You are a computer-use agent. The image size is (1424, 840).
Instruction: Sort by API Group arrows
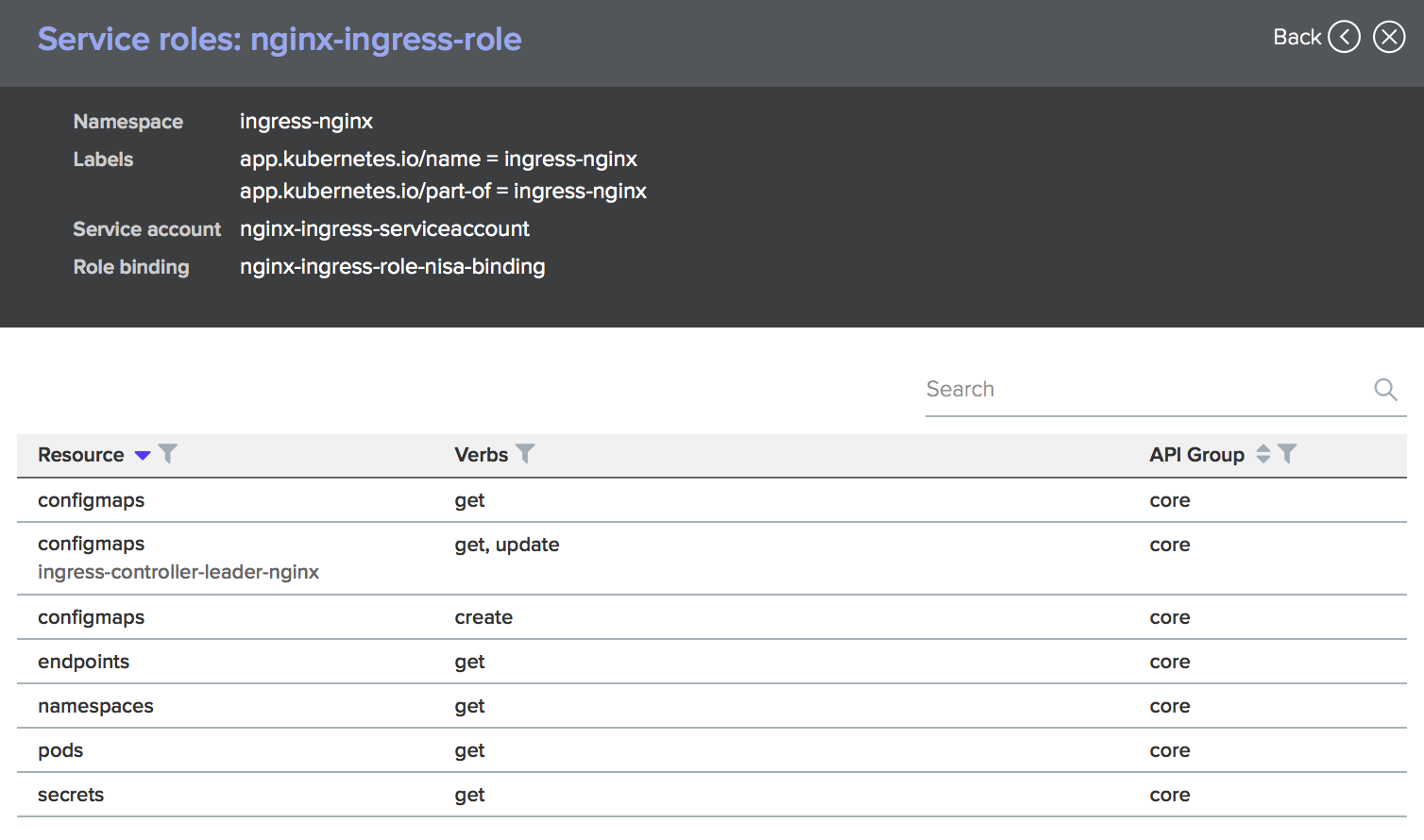(1263, 454)
